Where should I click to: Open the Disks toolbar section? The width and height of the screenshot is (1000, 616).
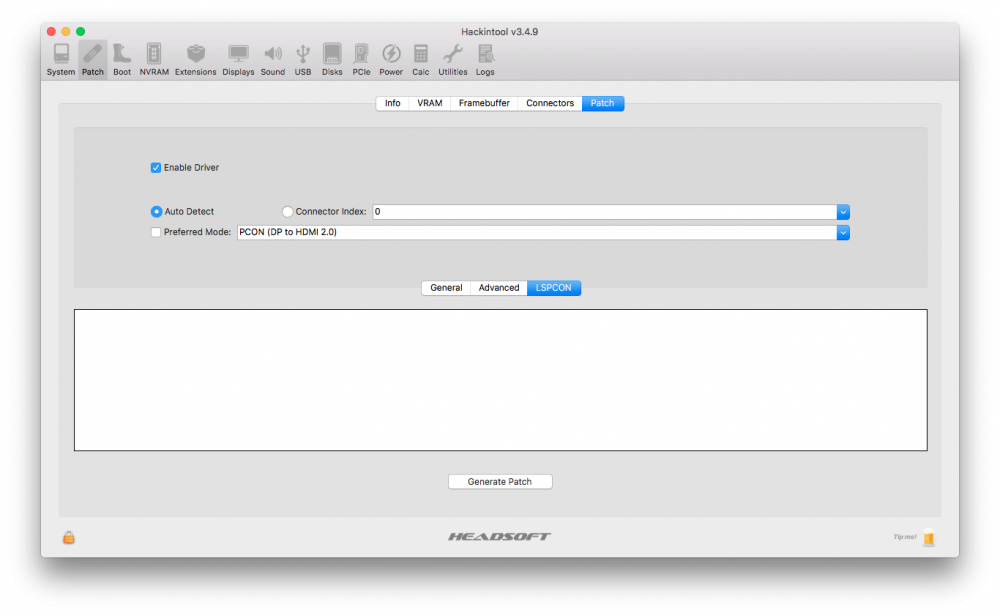click(332, 60)
